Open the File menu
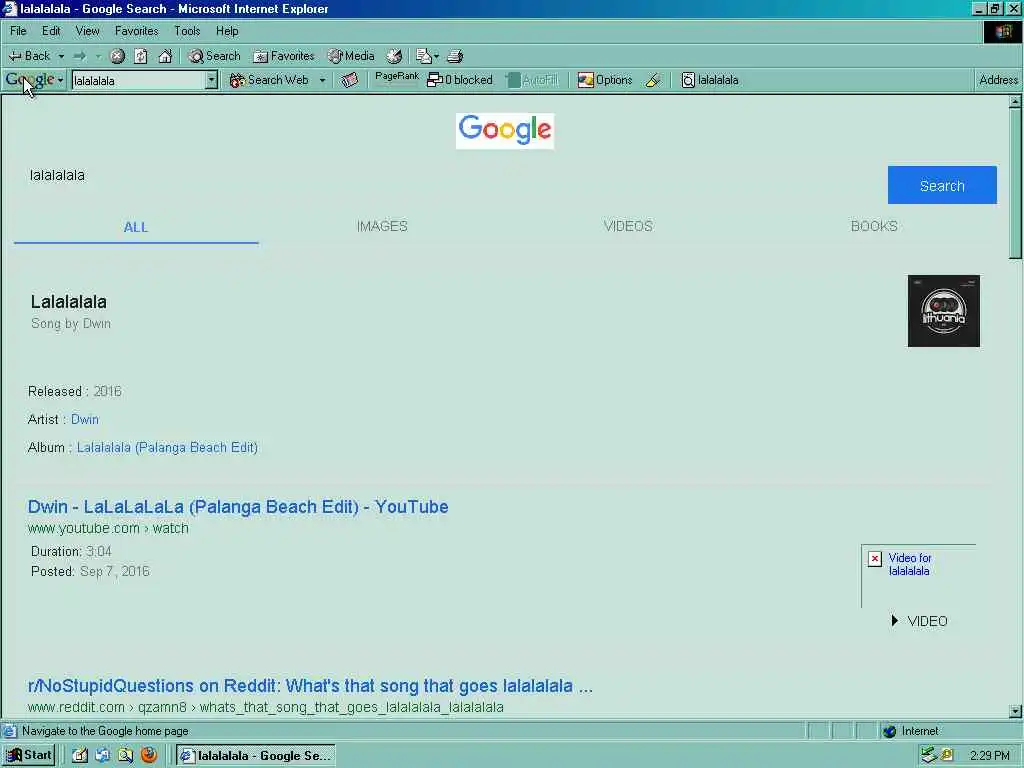 [18, 31]
